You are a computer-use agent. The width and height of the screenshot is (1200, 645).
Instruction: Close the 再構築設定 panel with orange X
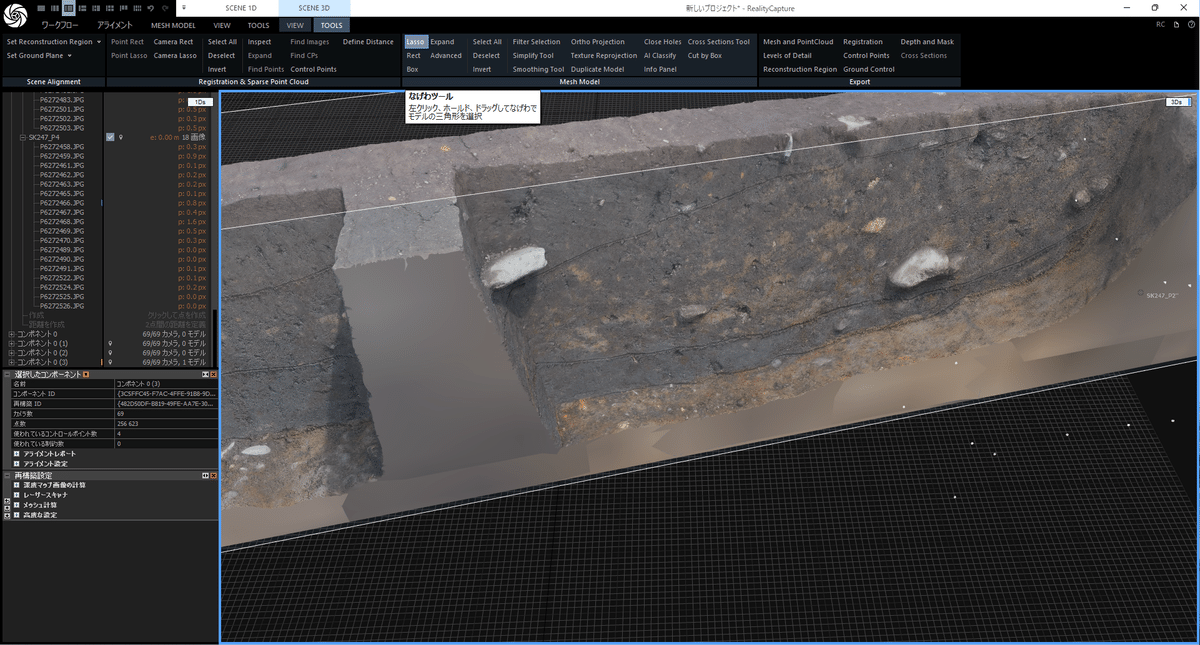[x=213, y=475]
